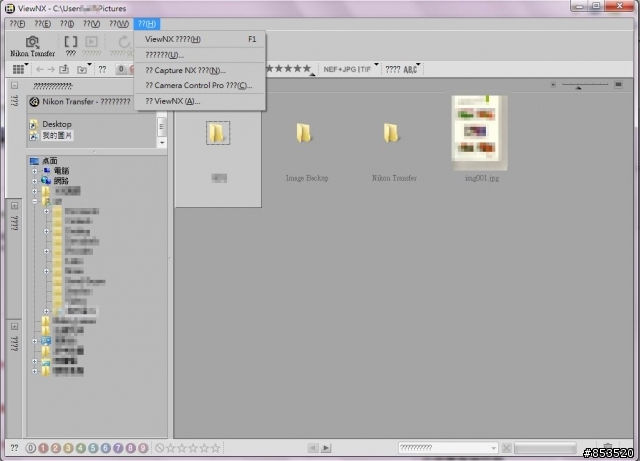
Task: Choose ViewNX ????(H) F1 help item
Action: pyautogui.click(x=200, y=39)
